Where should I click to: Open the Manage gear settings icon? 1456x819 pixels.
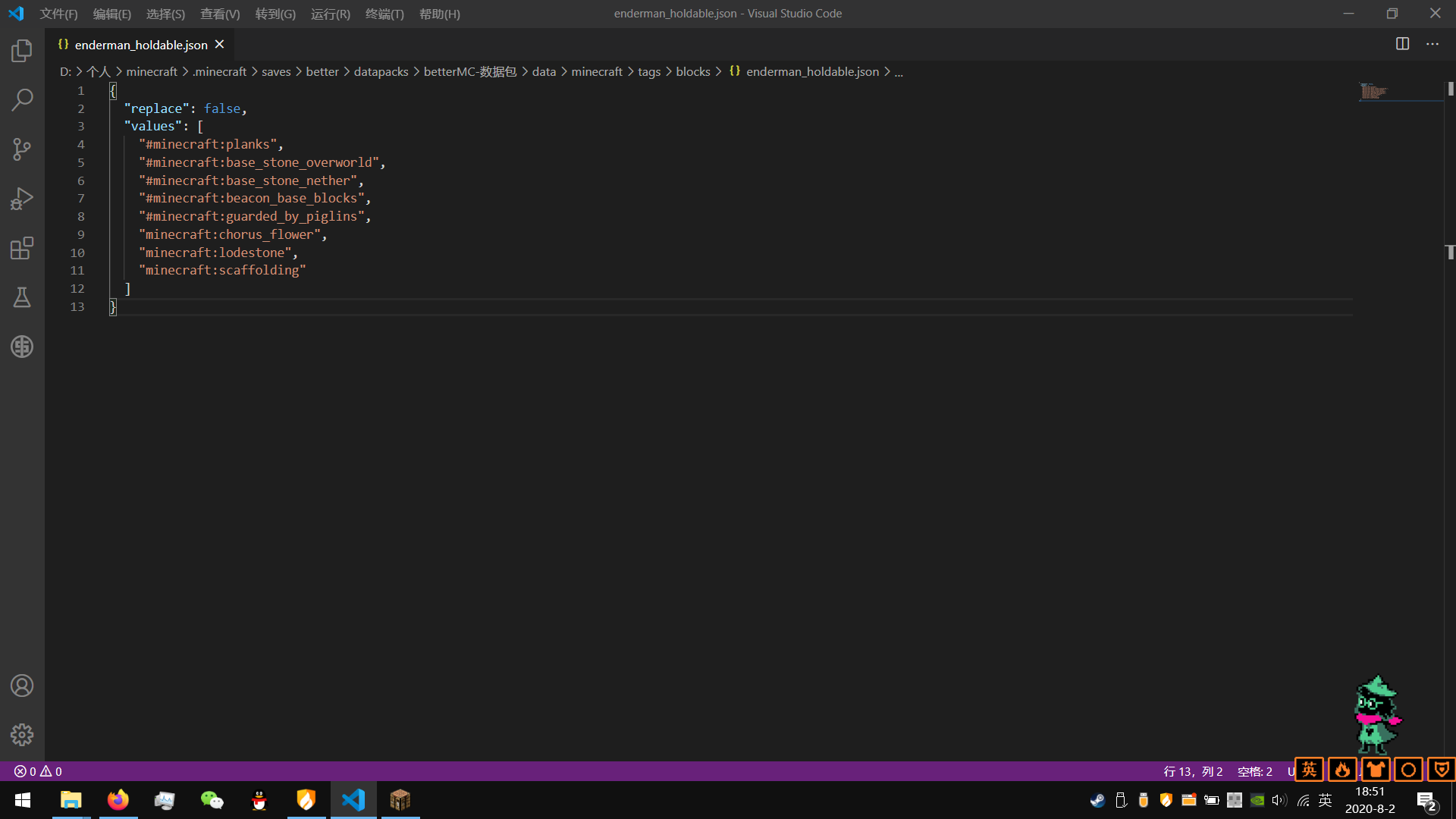point(22,735)
